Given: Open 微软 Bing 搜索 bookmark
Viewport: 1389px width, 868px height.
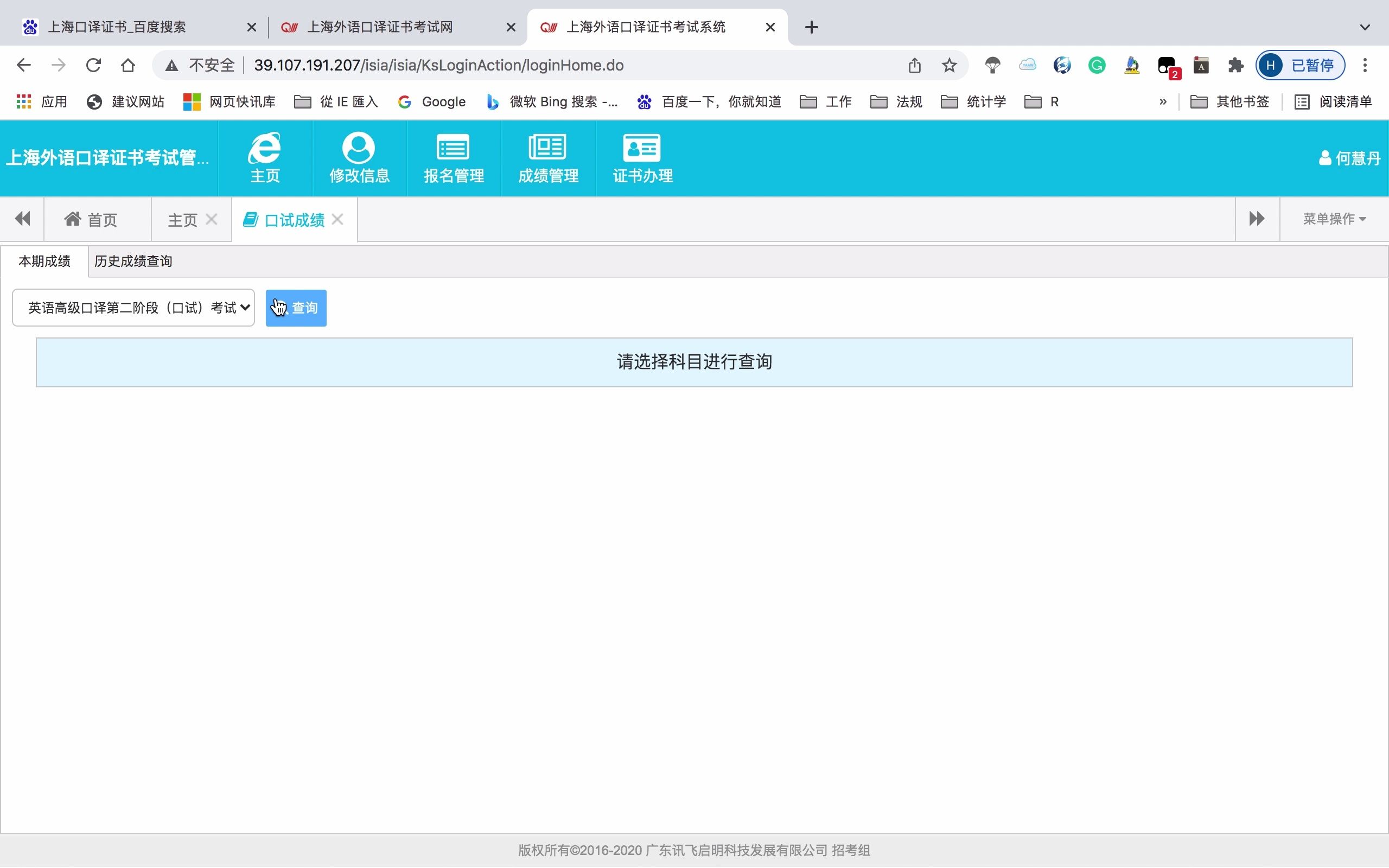Looking at the screenshot, I should click(552, 101).
